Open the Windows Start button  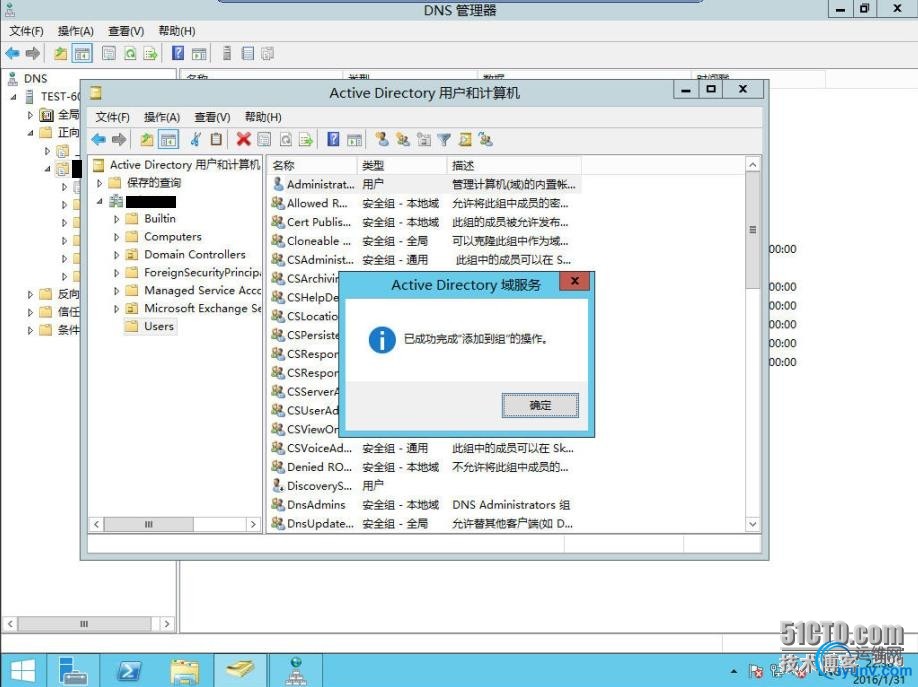click(x=23, y=671)
